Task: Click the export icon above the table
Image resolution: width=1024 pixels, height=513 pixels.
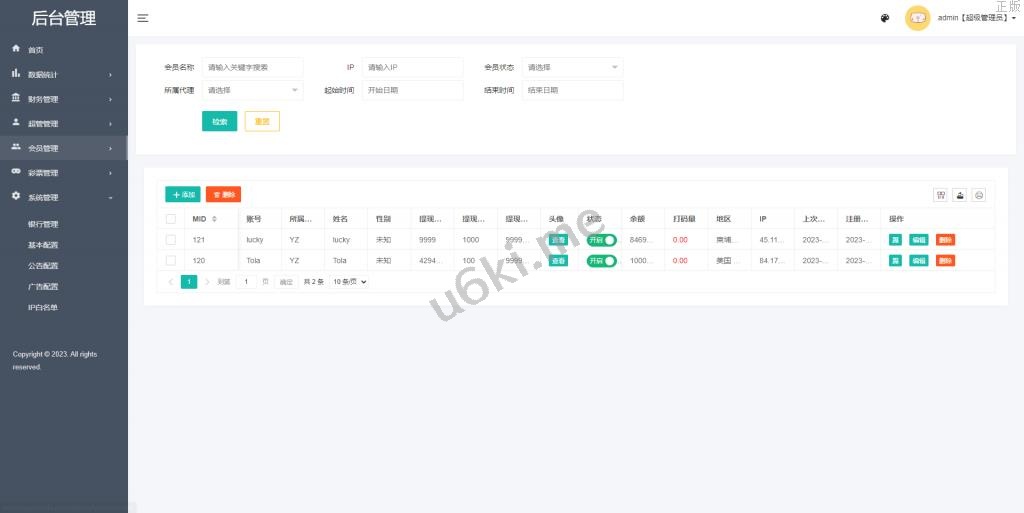Action: click(959, 195)
